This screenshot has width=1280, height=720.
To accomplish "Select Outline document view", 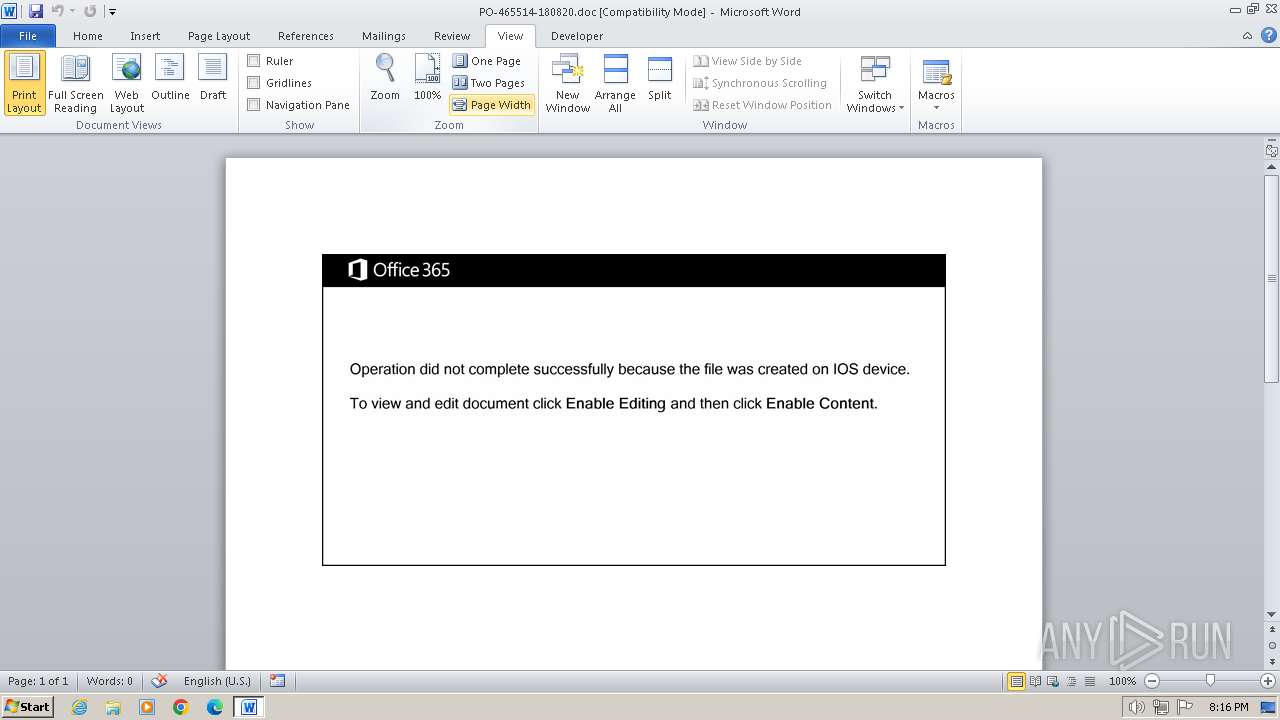I will point(170,78).
